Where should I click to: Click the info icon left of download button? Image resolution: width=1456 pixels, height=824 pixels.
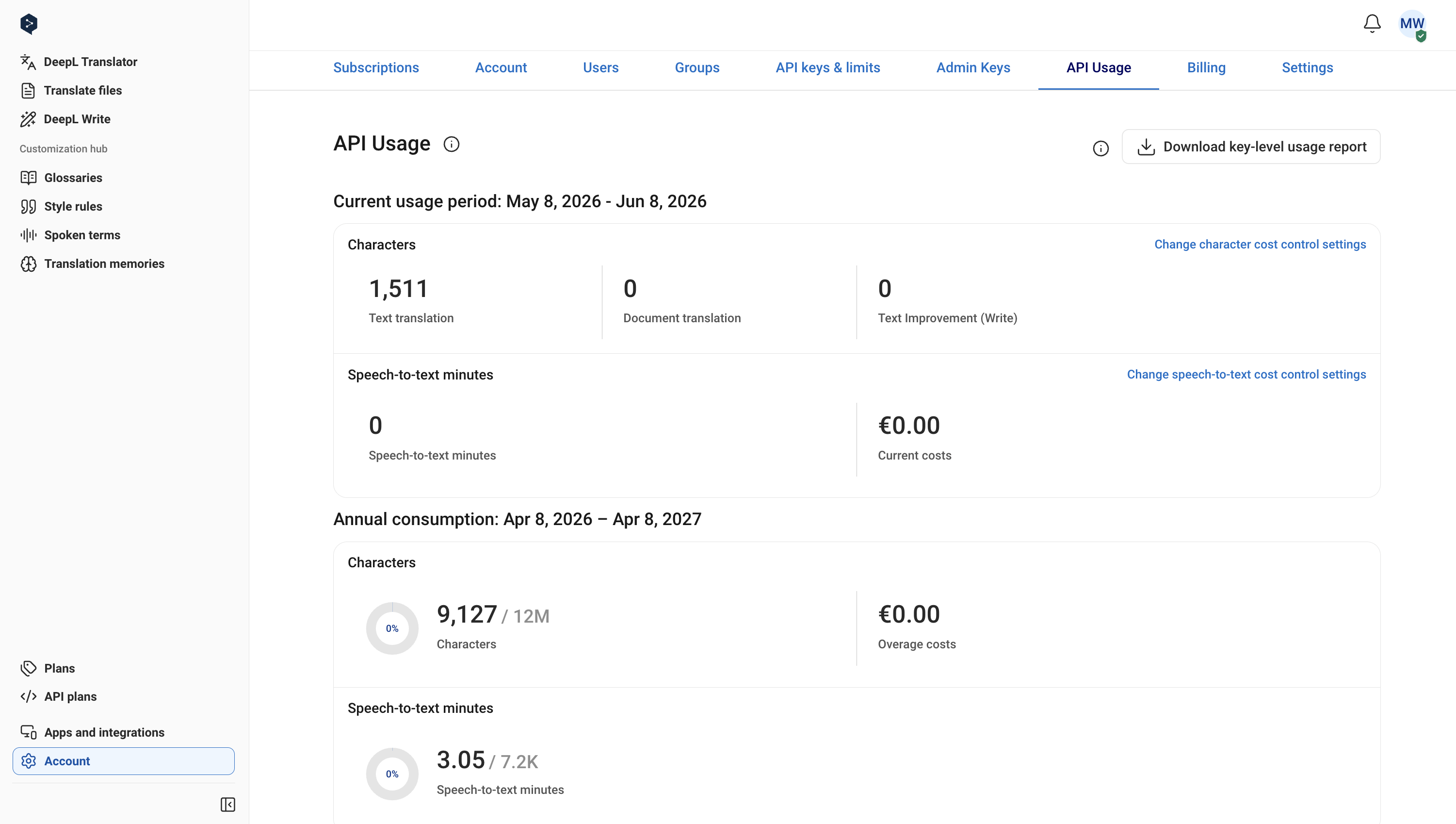tap(1100, 148)
